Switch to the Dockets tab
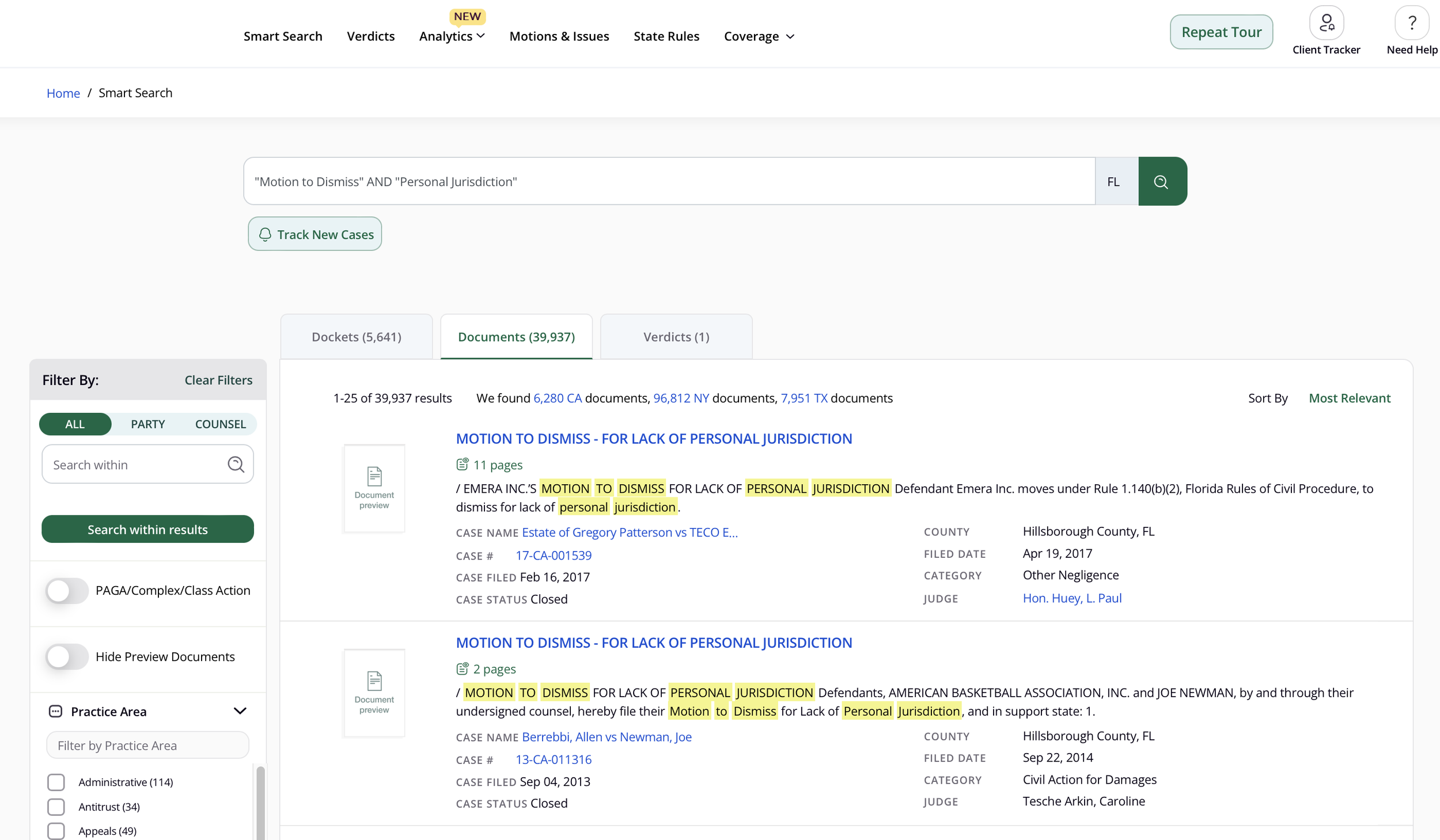Image resolution: width=1440 pixels, height=840 pixels. 356,337
